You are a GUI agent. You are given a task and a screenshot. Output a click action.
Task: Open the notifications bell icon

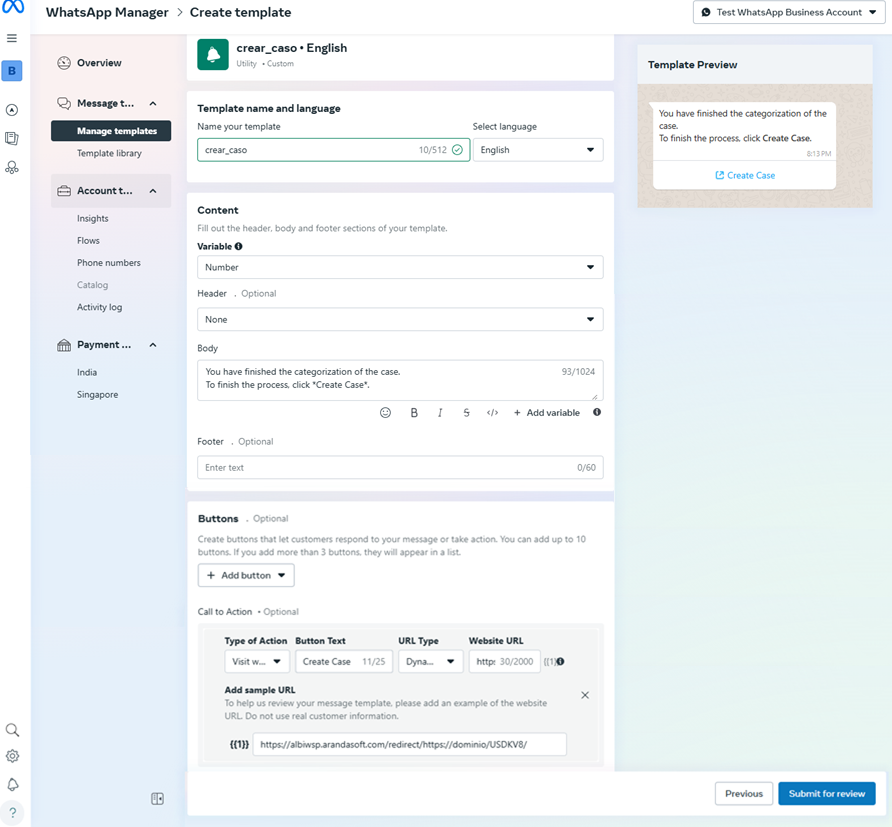[12, 785]
